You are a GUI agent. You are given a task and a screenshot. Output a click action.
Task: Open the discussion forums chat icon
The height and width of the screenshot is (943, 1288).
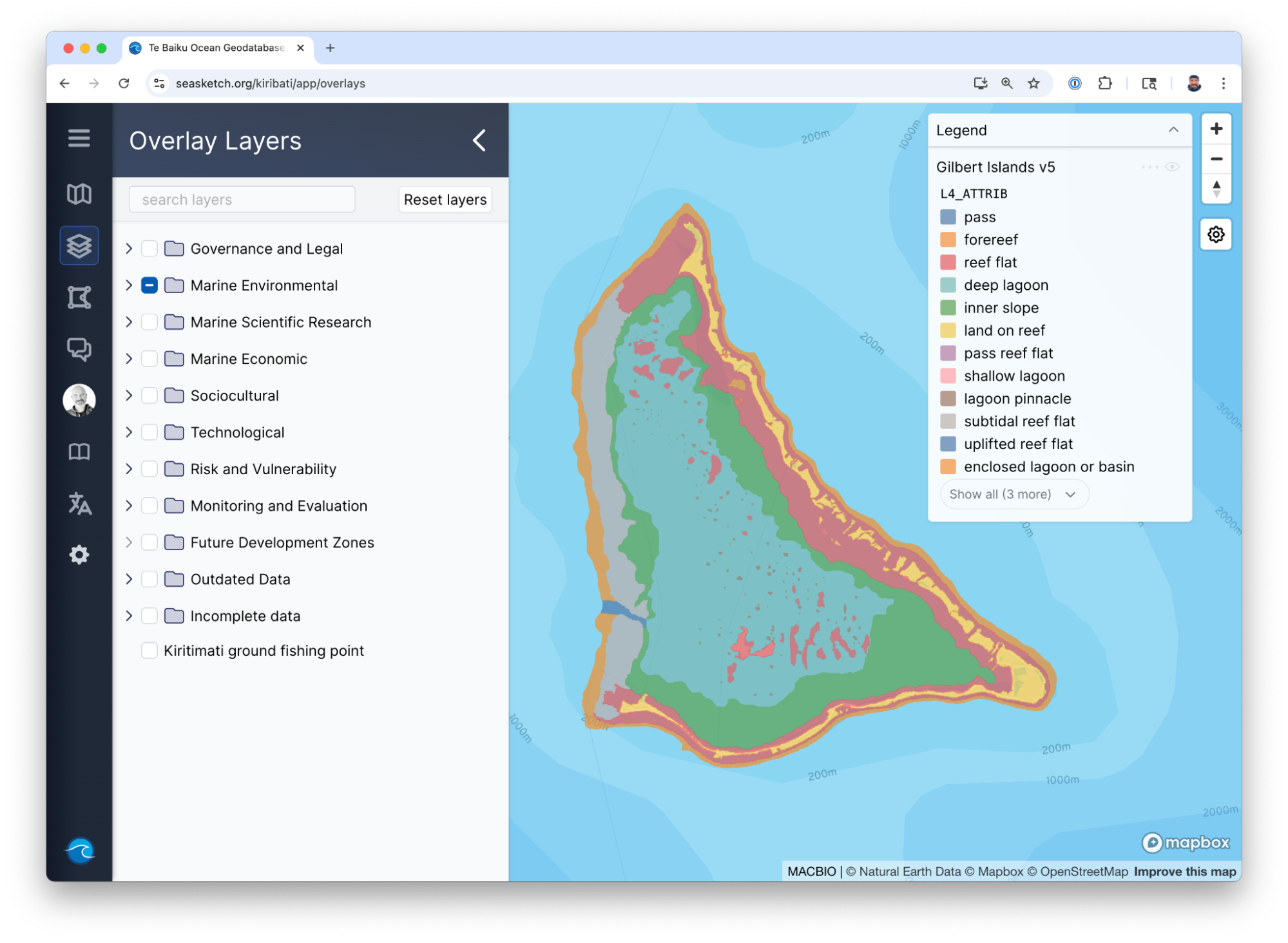[79, 348]
